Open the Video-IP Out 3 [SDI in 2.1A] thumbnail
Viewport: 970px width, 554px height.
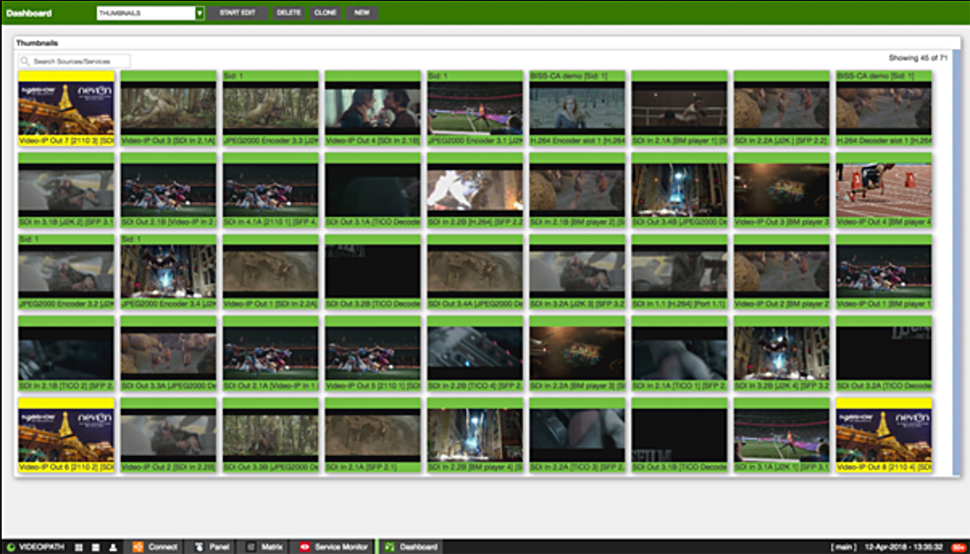(x=168, y=108)
